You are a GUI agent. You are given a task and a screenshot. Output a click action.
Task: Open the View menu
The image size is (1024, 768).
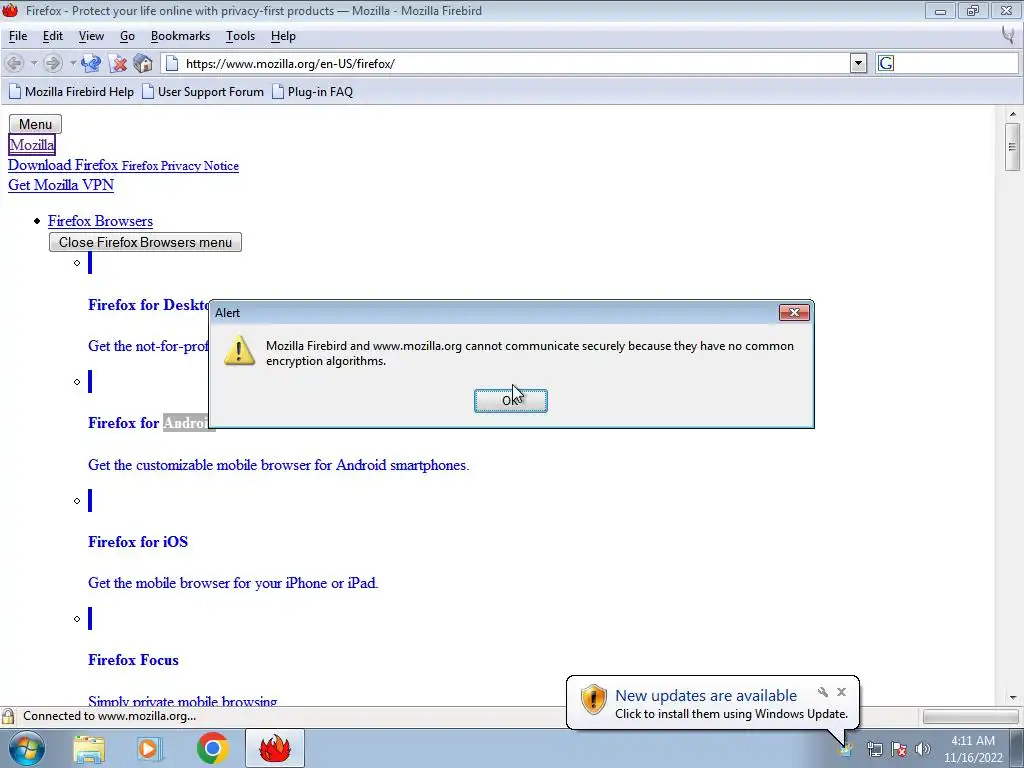coord(91,36)
